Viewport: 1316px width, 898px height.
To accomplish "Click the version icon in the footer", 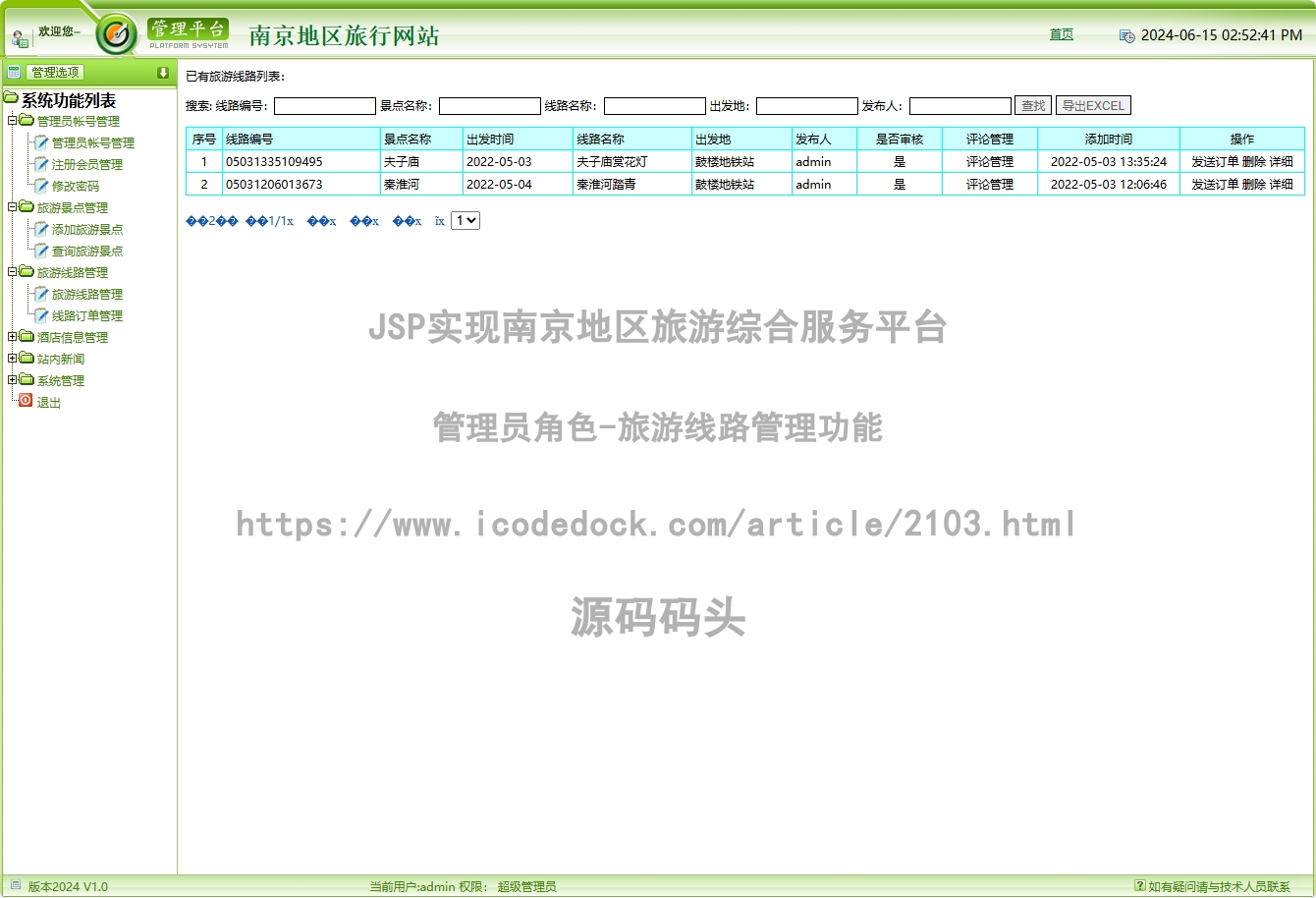I will point(15,885).
